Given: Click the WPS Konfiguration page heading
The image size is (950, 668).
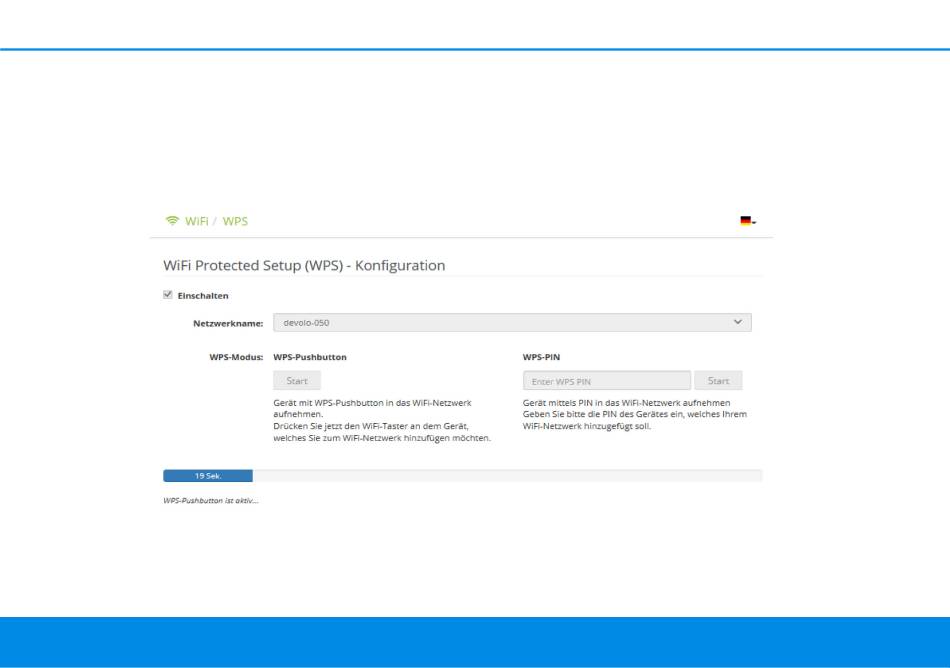Looking at the screenshot, I should tap(304, 266).
